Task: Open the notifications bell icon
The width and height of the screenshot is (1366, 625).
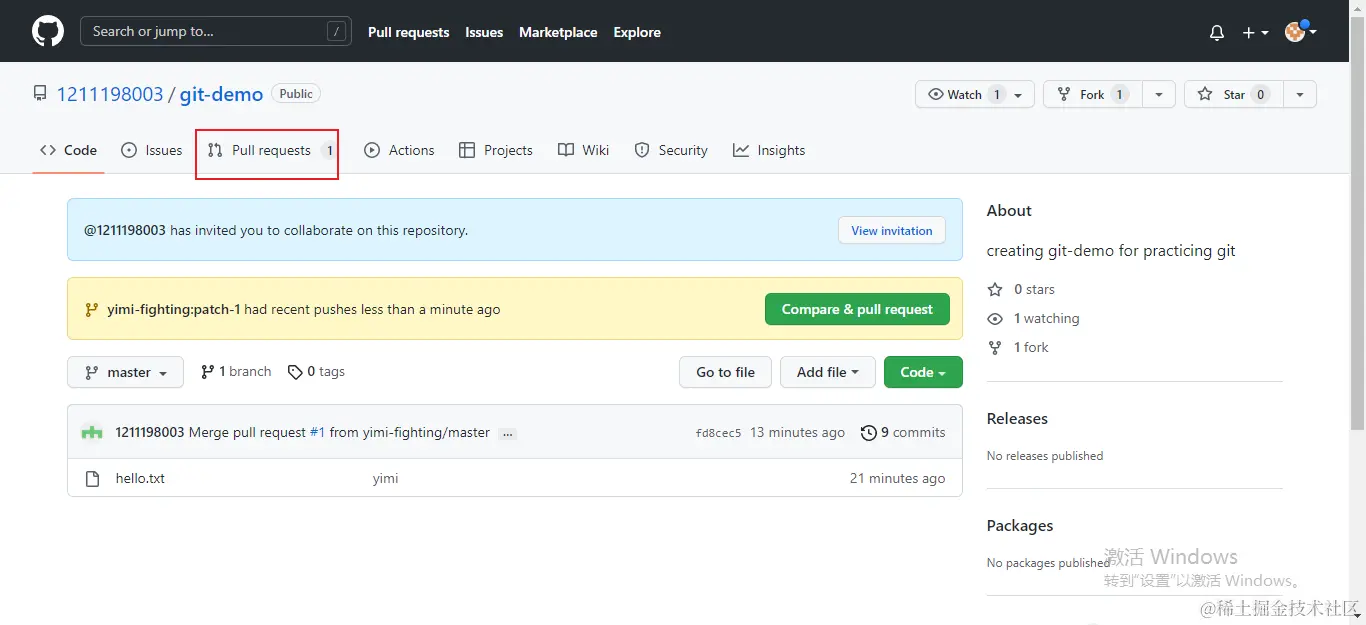Action: coord(1217,32)
